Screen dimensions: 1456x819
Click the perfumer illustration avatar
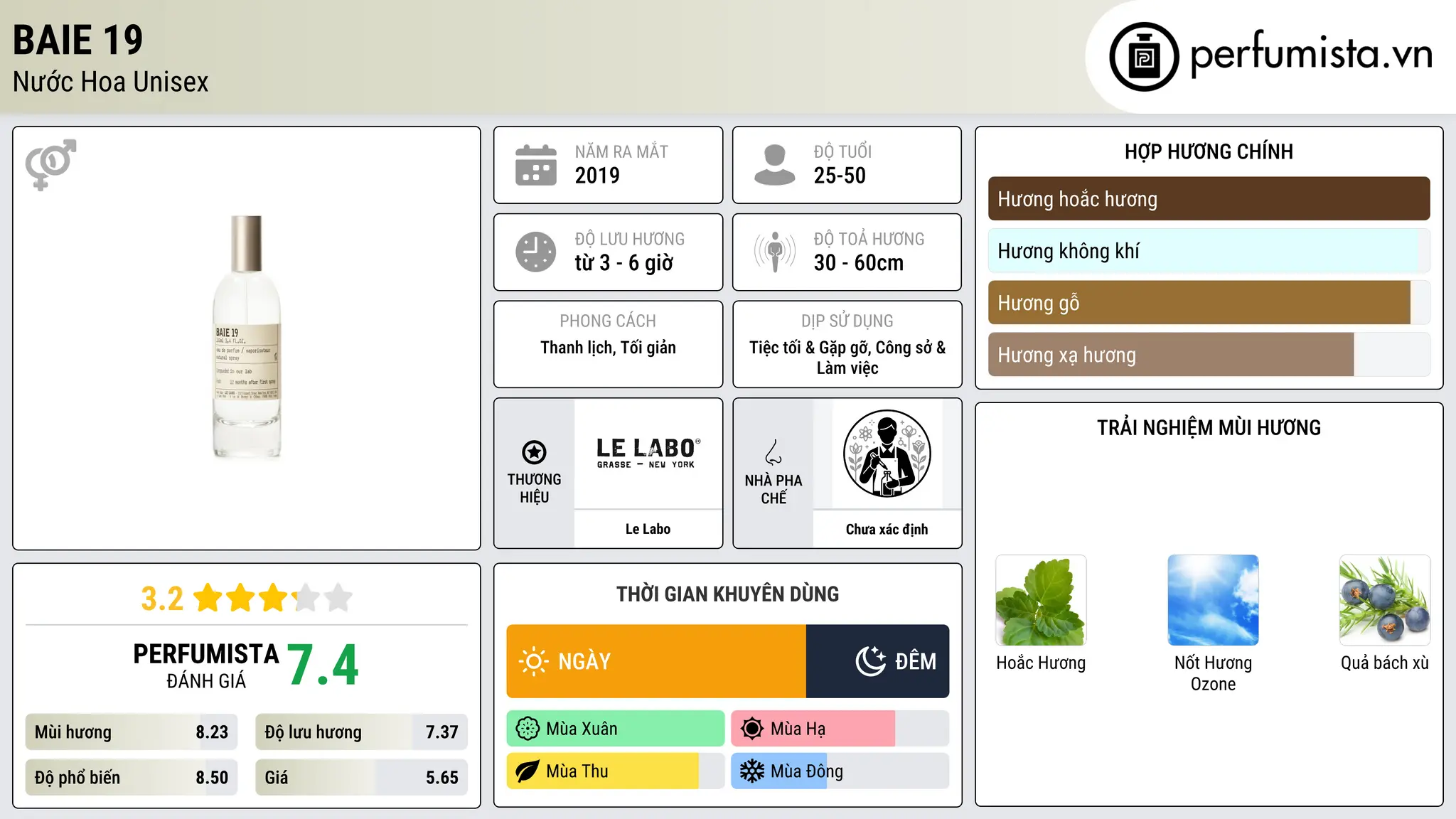click(887, 454)
